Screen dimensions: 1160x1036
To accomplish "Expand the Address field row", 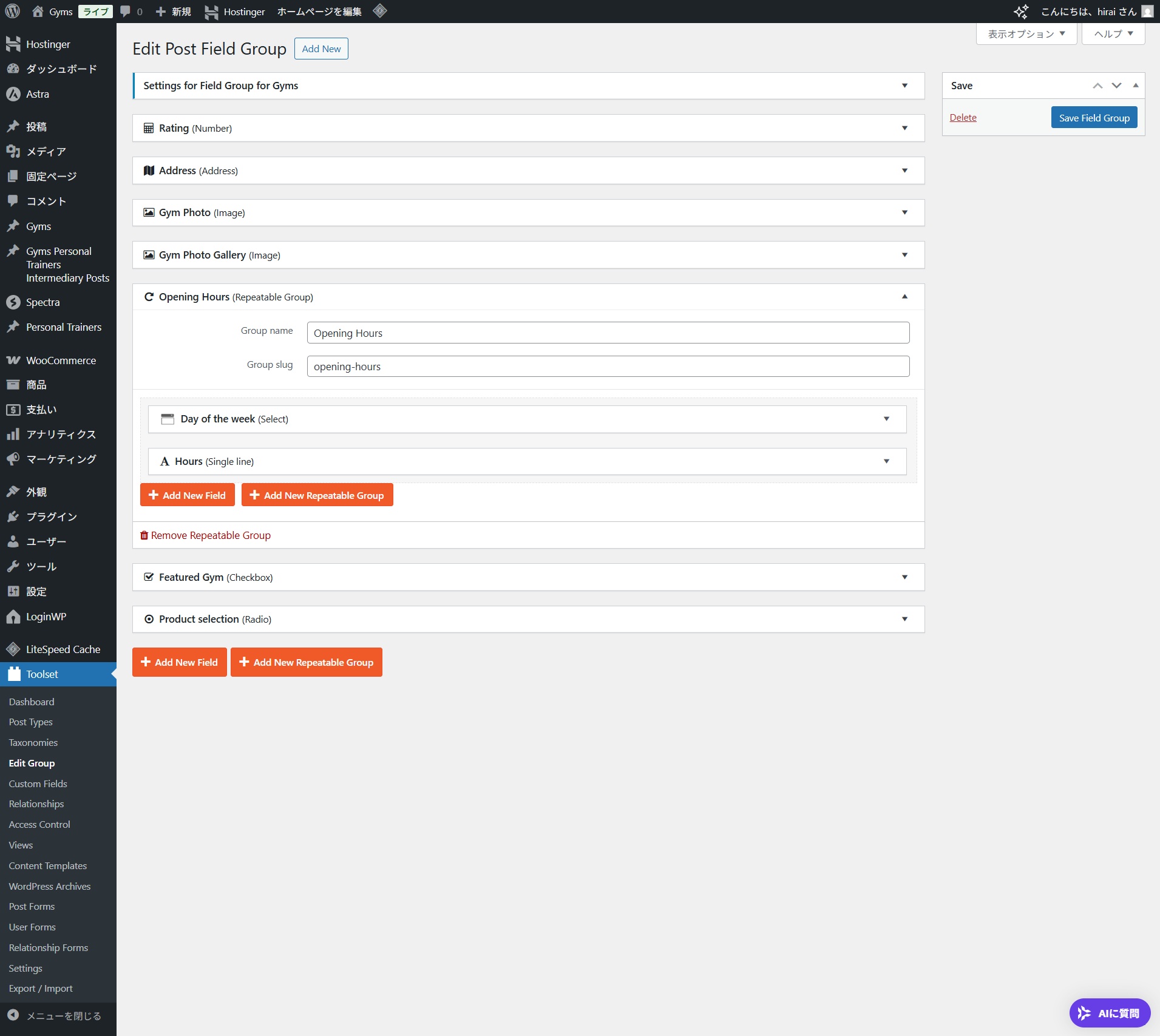I will [904, 171].
